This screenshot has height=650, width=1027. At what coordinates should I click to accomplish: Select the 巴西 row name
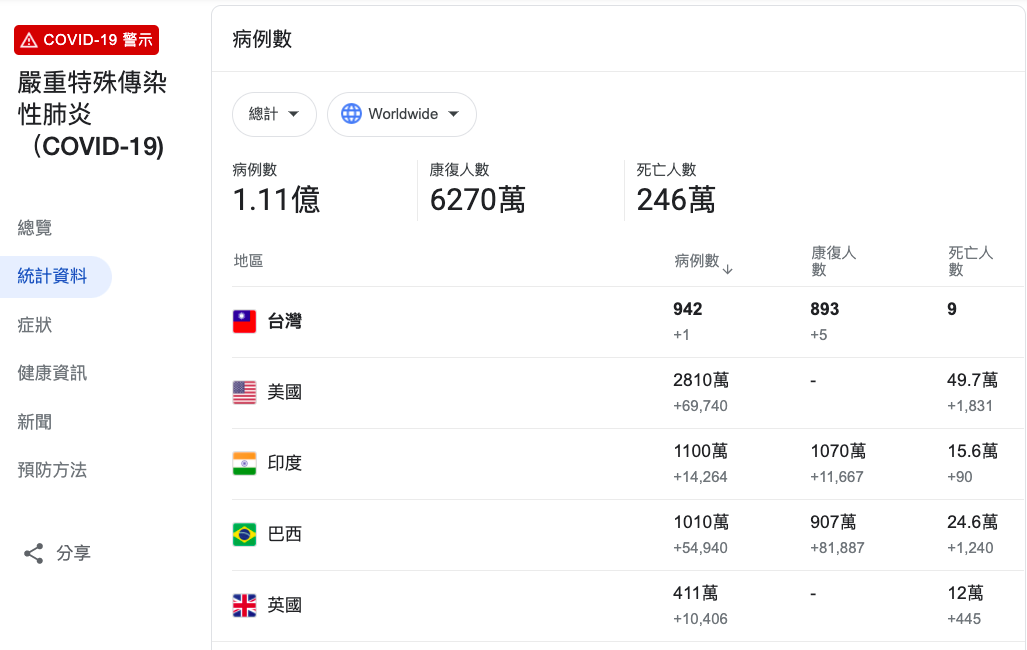coord(285,534)
